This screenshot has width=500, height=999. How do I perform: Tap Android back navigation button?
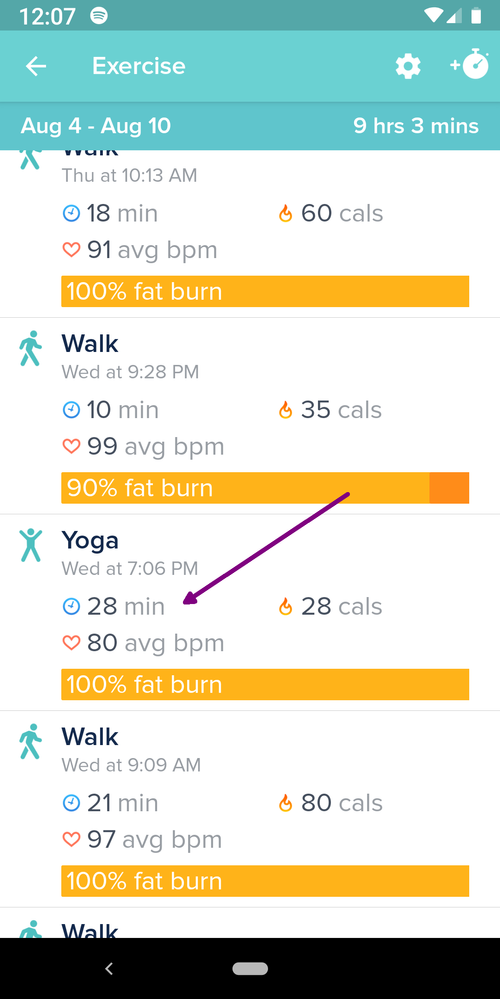(109, 968)
